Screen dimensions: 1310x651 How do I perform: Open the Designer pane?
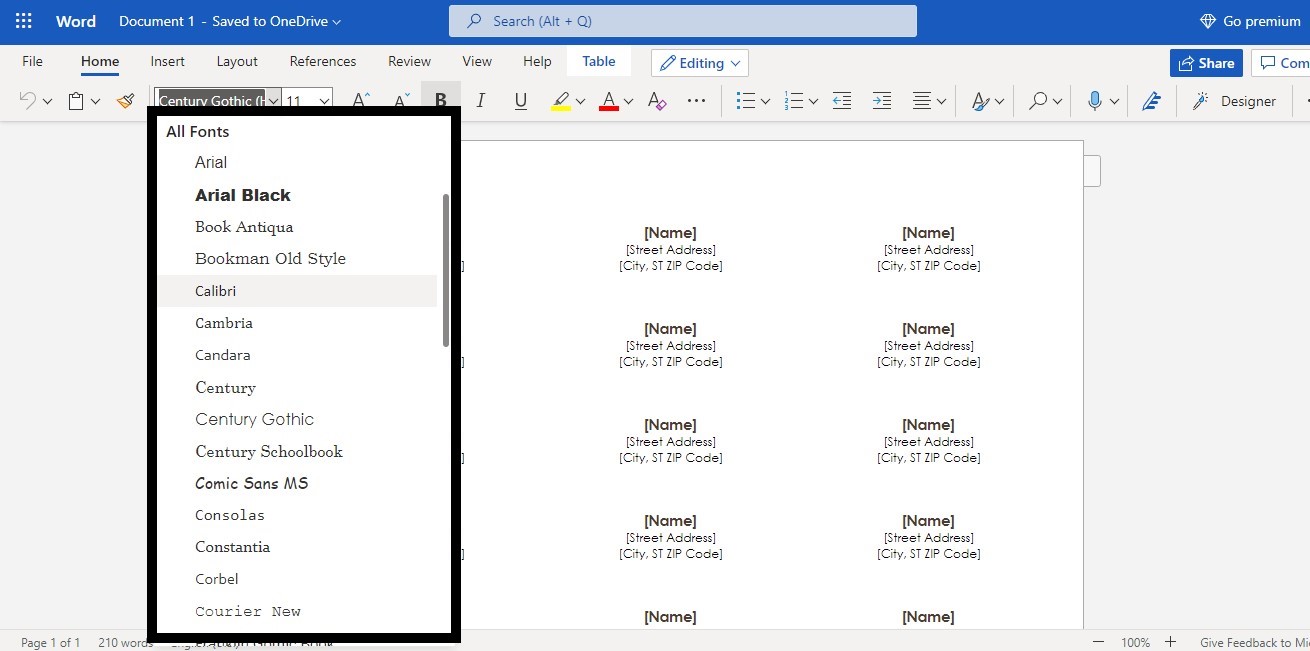[x=1234, y=101]
